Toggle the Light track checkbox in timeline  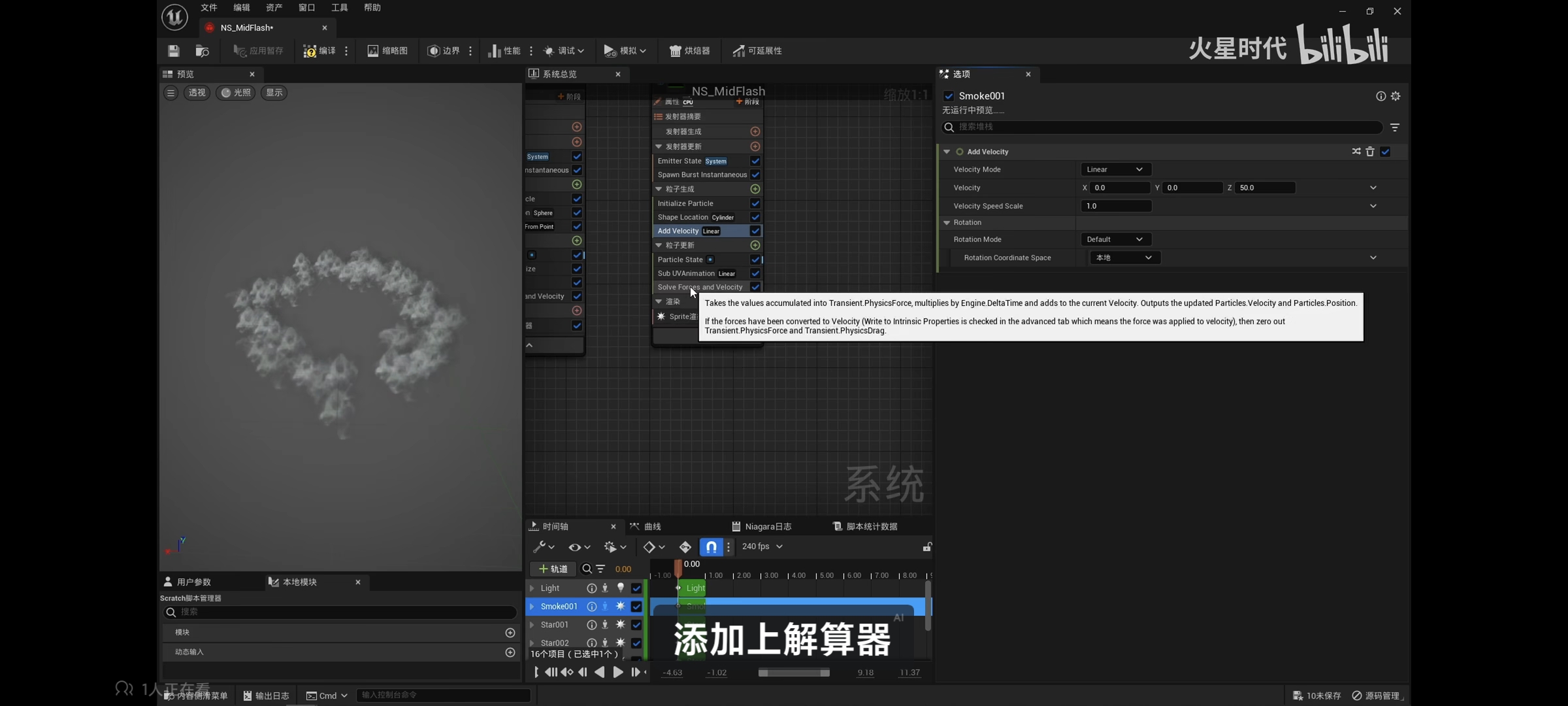point(636,588)
